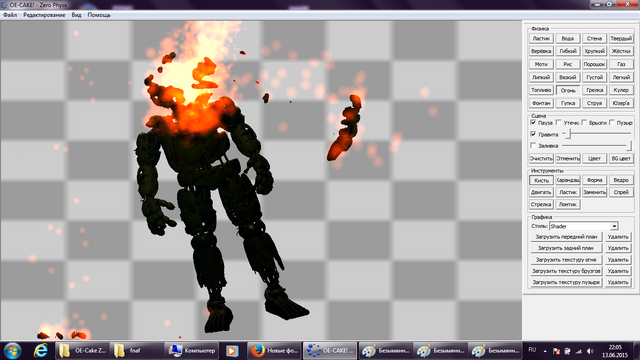Select Ластик in the Физика group

pos(541,38)
